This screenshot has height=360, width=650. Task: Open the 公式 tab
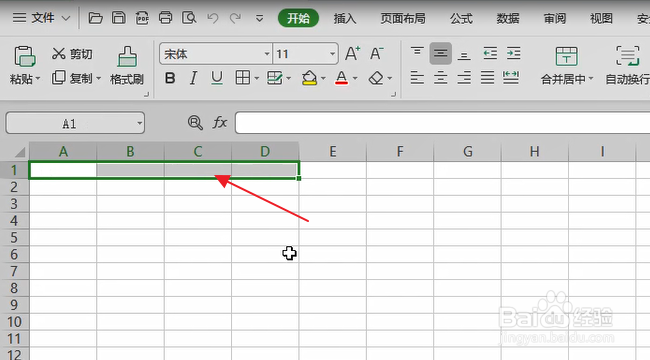click(461, 18)
